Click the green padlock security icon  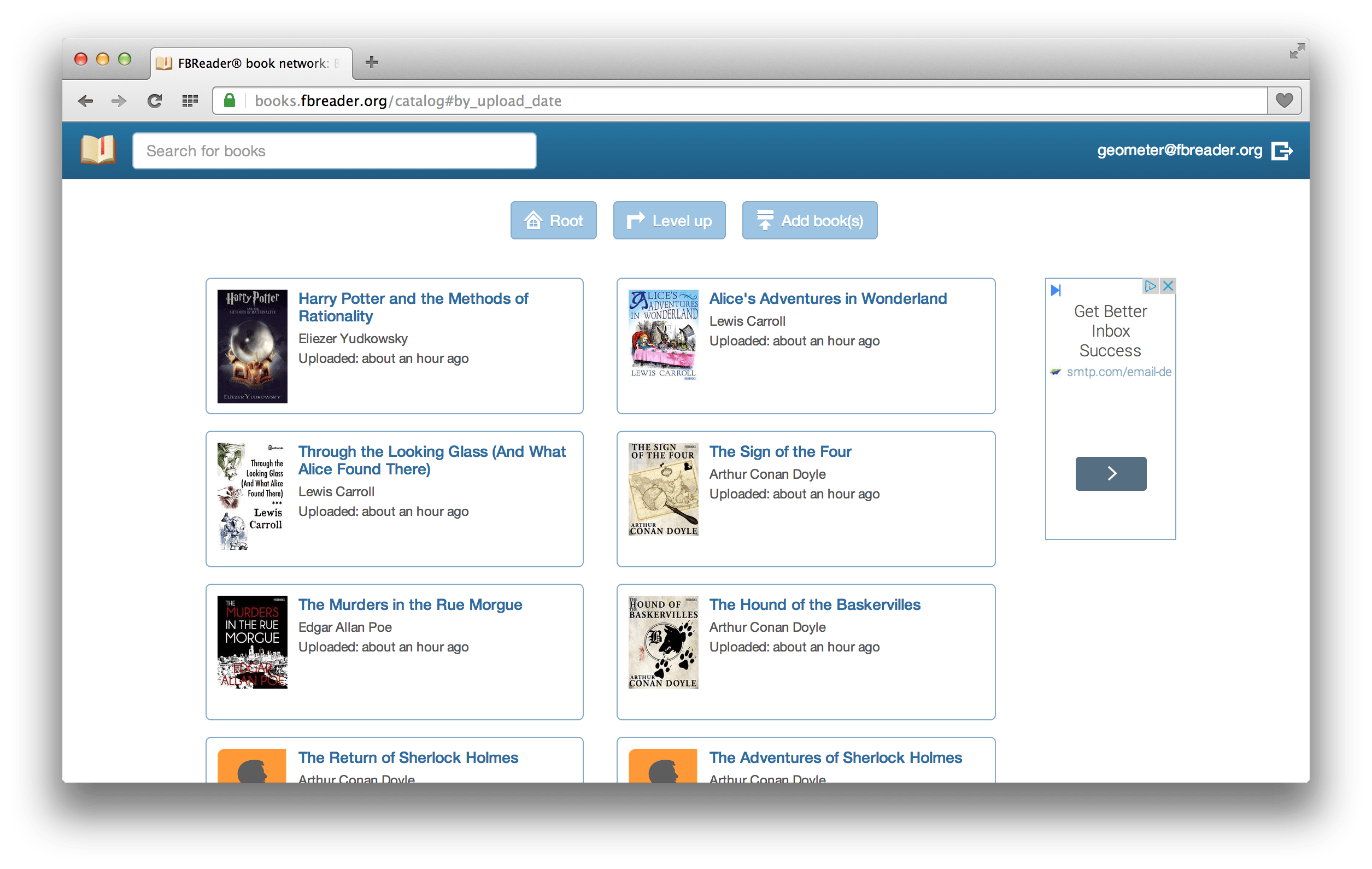[x=230, y=101]
